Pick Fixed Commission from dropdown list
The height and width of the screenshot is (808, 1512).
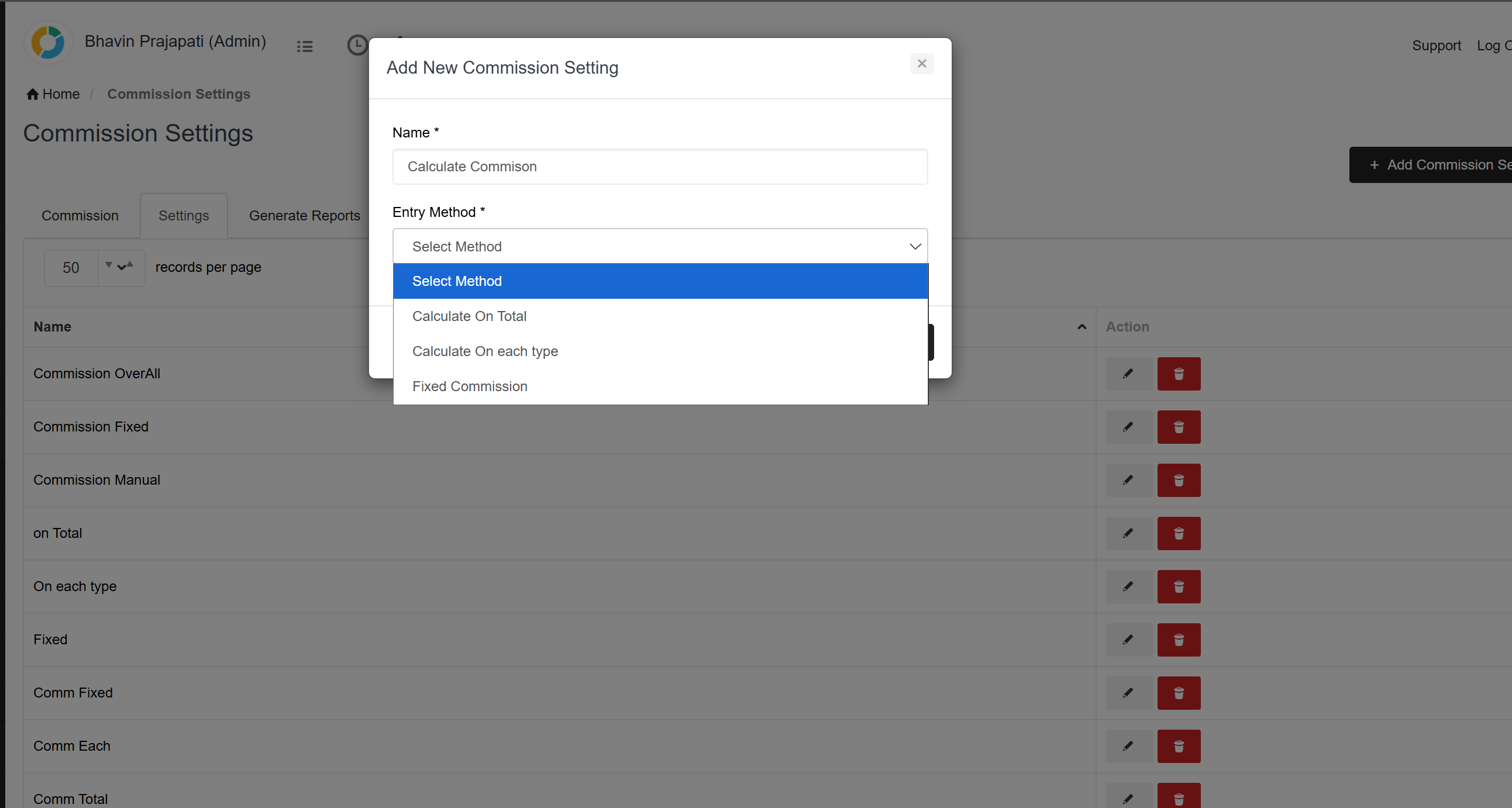tap(470, 386)
